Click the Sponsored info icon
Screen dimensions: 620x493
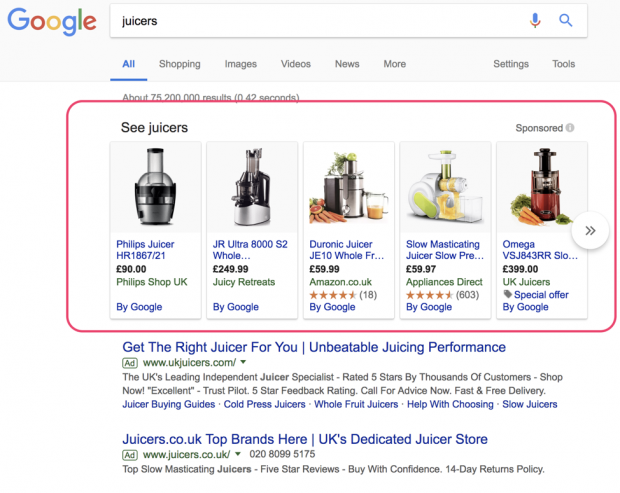[x=570, y=128]
